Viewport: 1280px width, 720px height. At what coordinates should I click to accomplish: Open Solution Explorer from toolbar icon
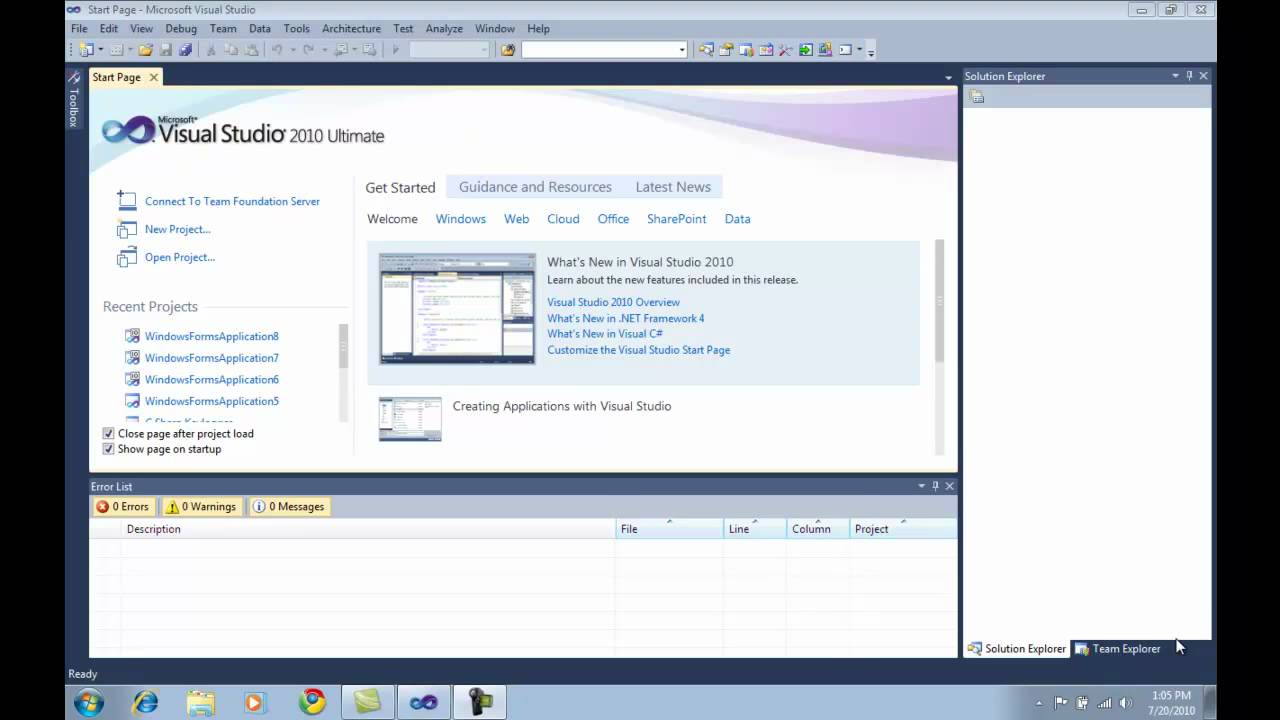707,50
